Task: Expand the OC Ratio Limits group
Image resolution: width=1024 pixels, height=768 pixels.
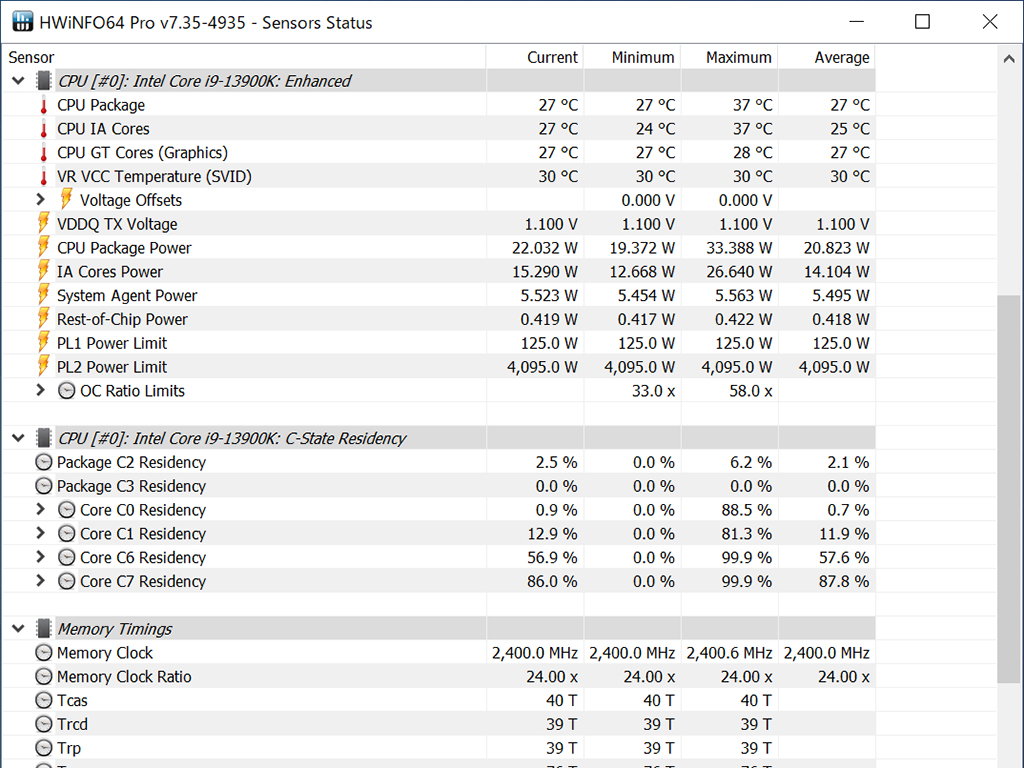Action: point(40,391)
